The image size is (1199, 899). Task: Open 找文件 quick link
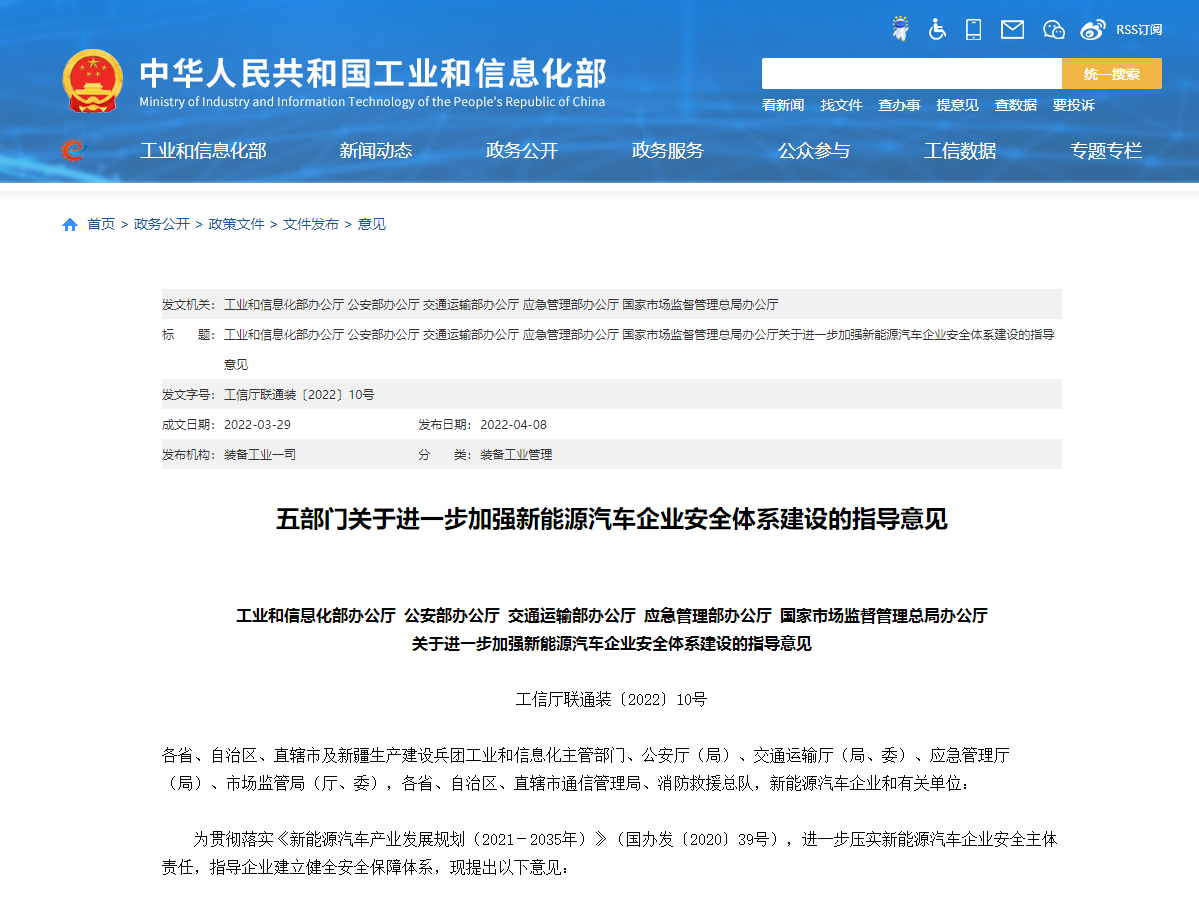click(x=841, y=105)
